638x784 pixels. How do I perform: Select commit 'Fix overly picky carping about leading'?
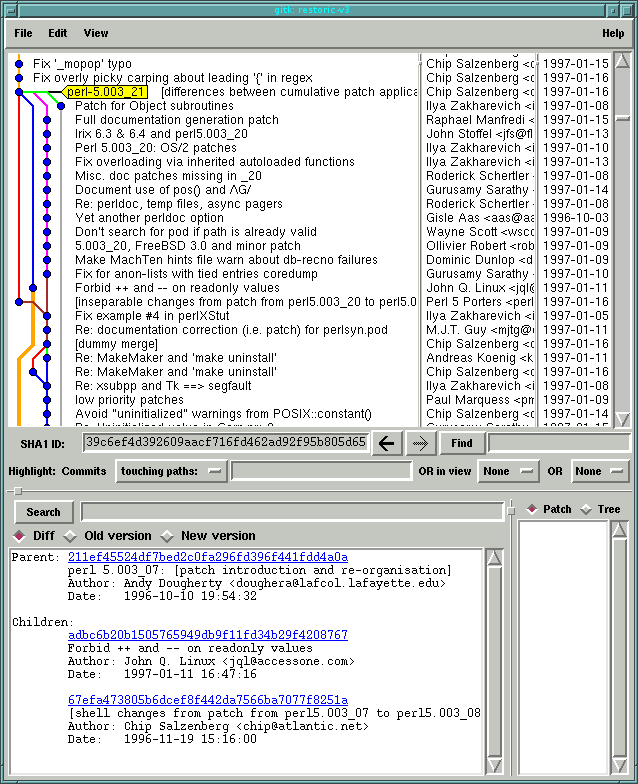point(173,78)
